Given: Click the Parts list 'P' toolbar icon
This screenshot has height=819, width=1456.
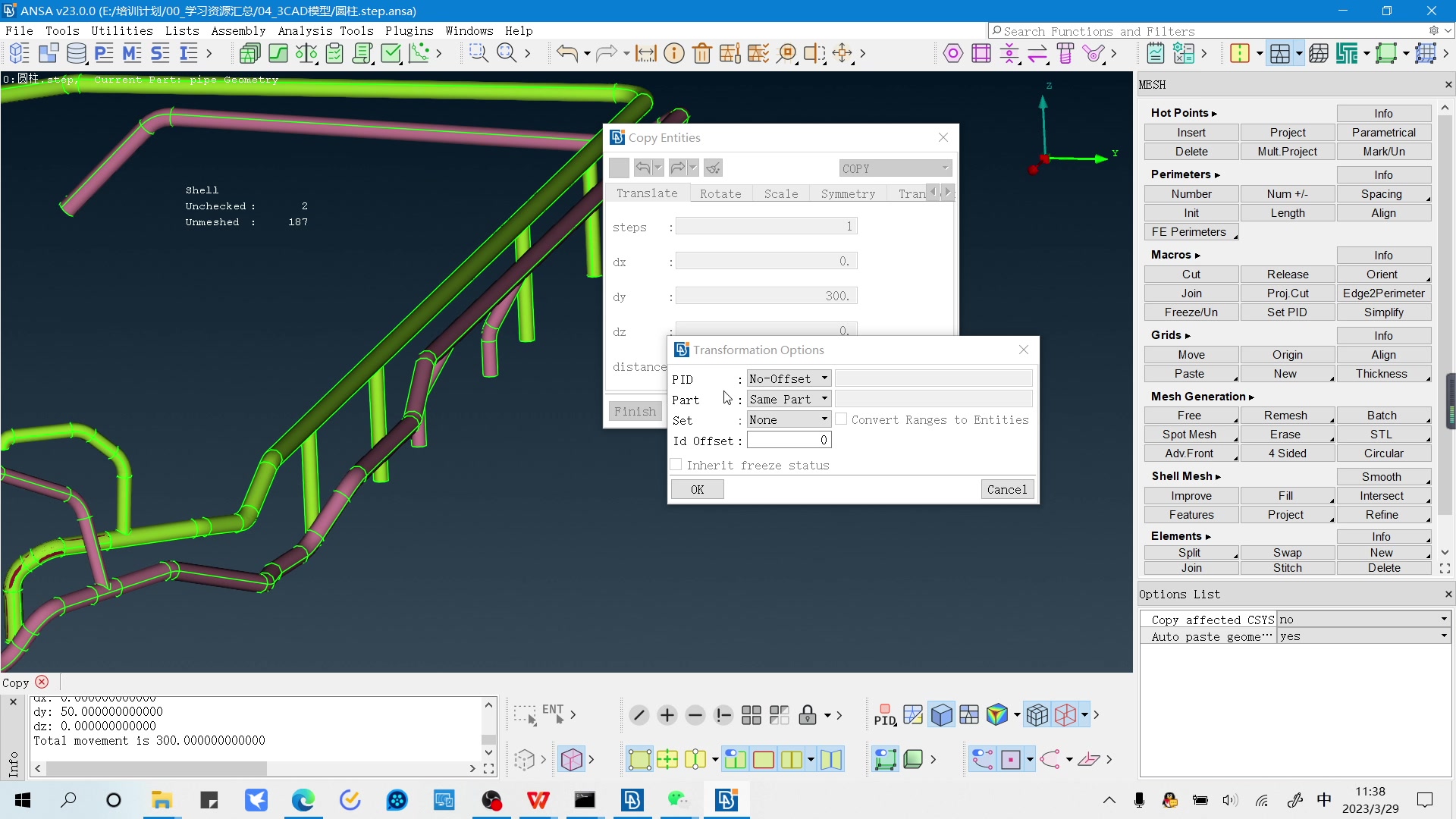Looking at the screenshot, I should 104,54.
